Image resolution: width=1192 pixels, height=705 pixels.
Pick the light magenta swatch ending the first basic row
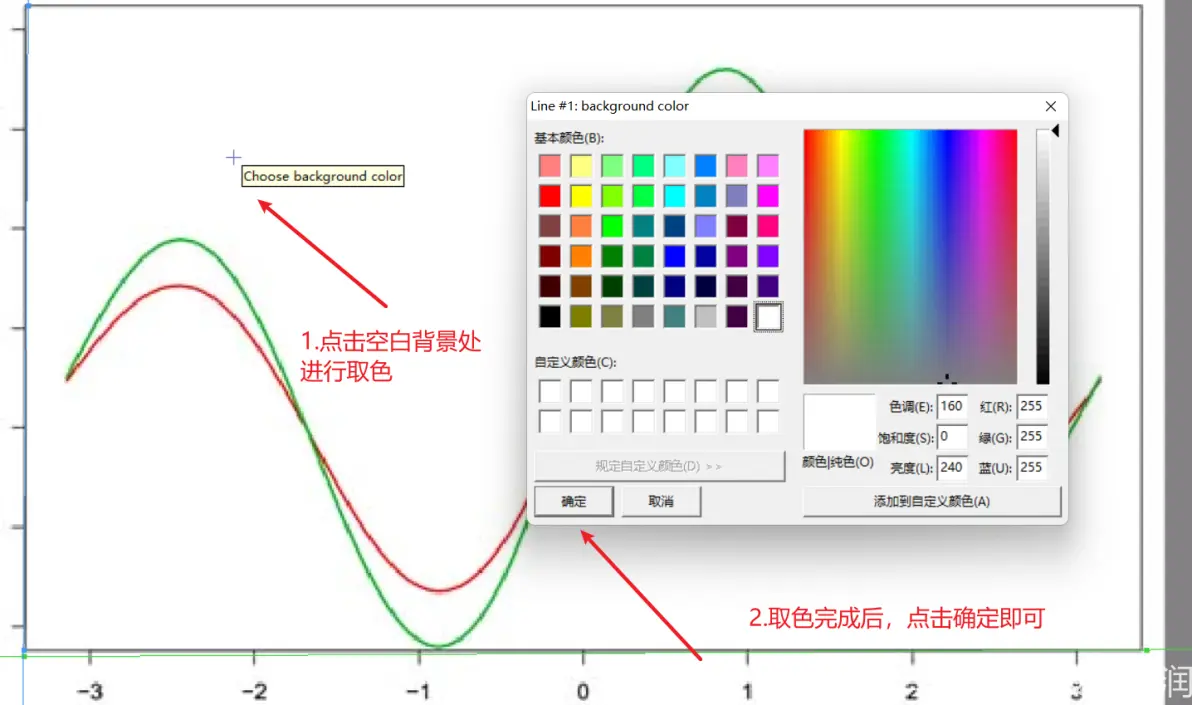point(768,165)
